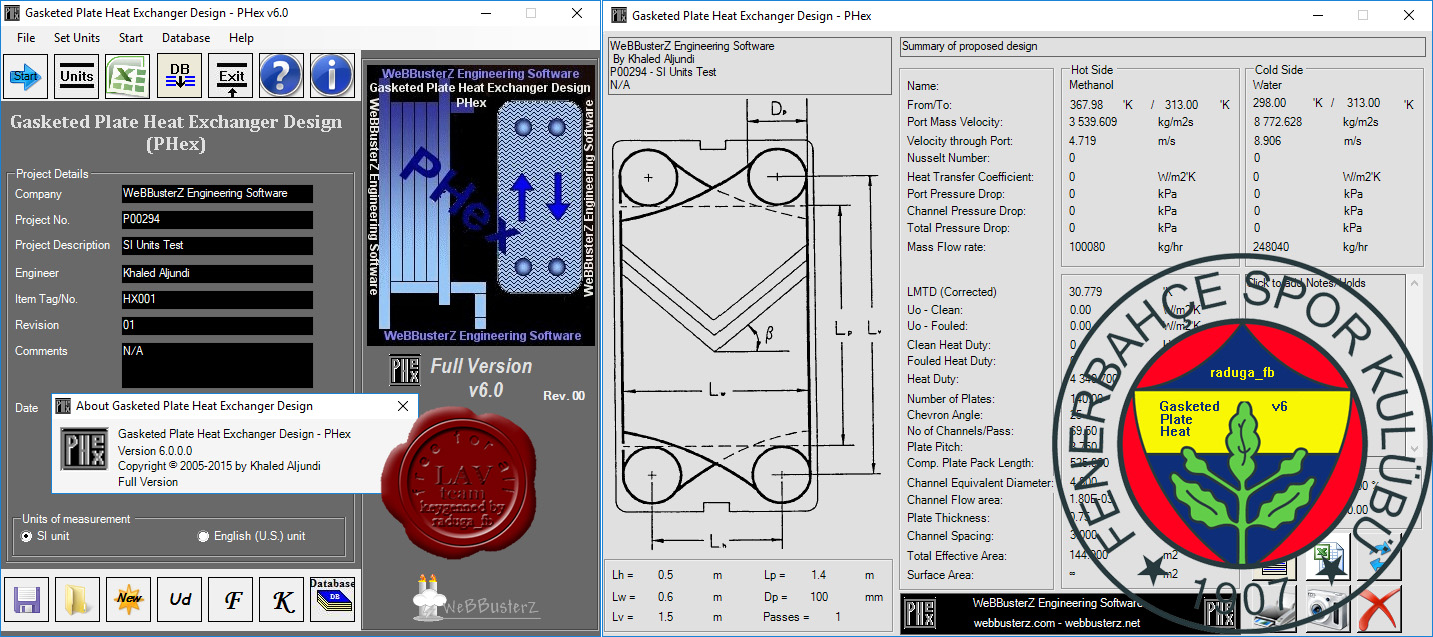The image size is (1433, 637).
Task: Click the blue arrows icon in results window
Action: 1381,556
